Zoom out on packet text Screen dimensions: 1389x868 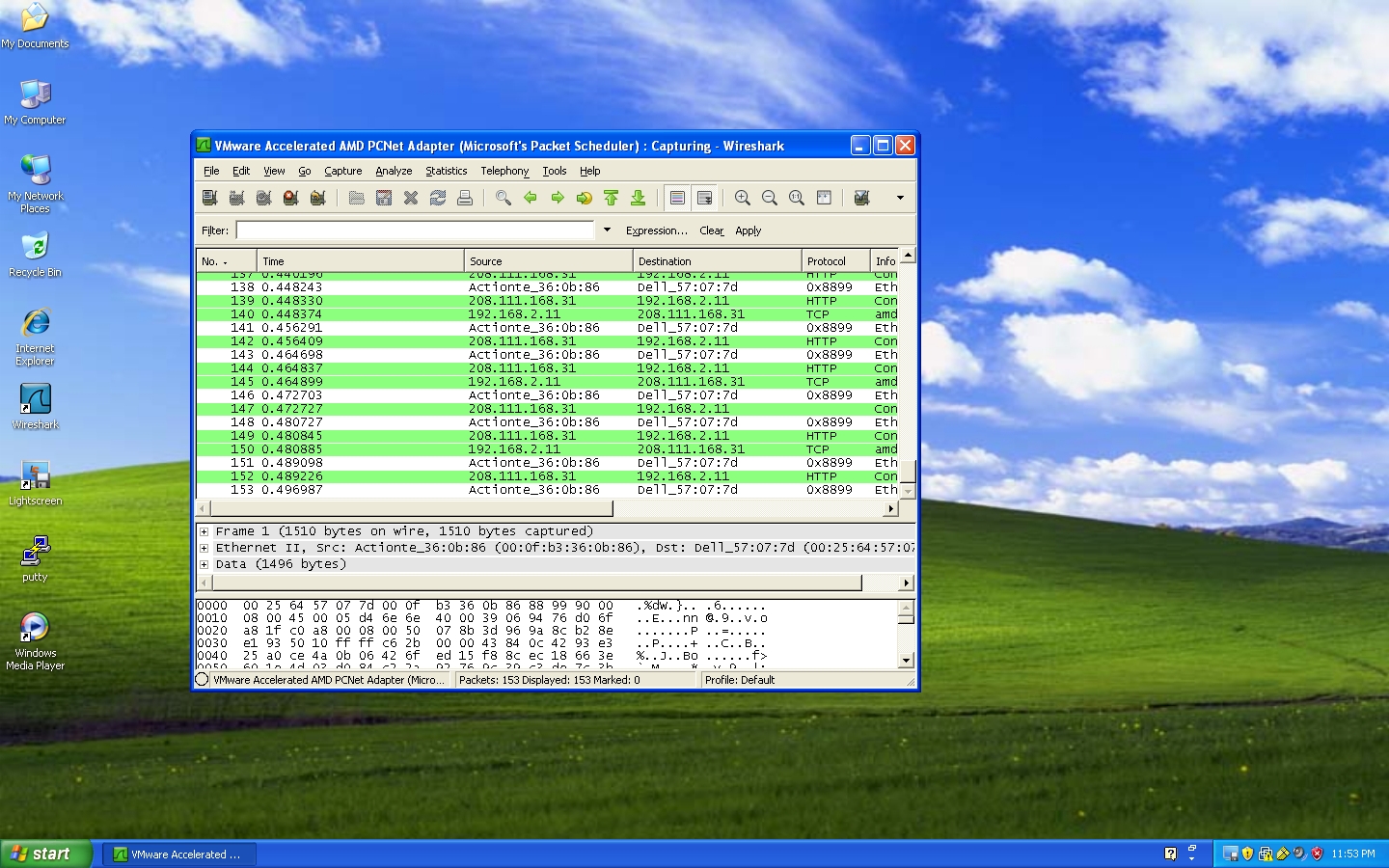point(769,198)
